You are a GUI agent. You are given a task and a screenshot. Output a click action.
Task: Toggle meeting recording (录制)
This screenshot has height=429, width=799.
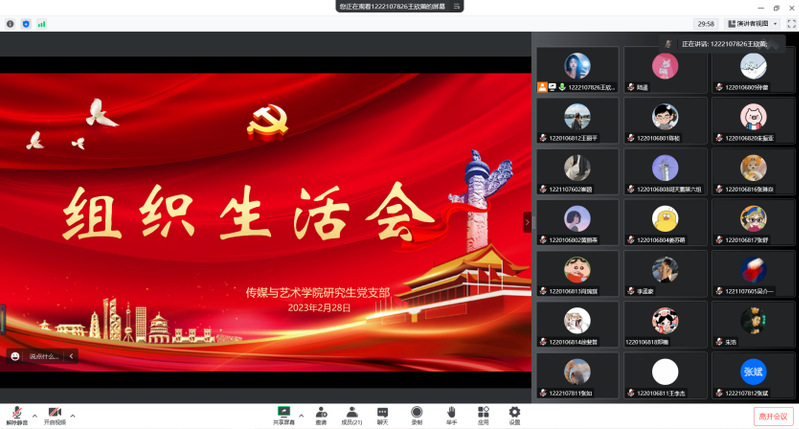(x=416, y=413)
